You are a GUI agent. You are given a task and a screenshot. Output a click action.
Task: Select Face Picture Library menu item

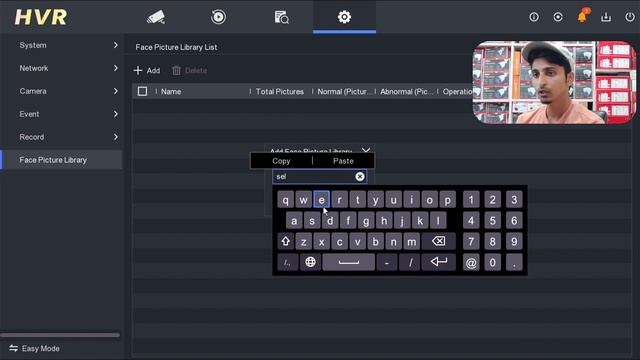tap(61, 160)
